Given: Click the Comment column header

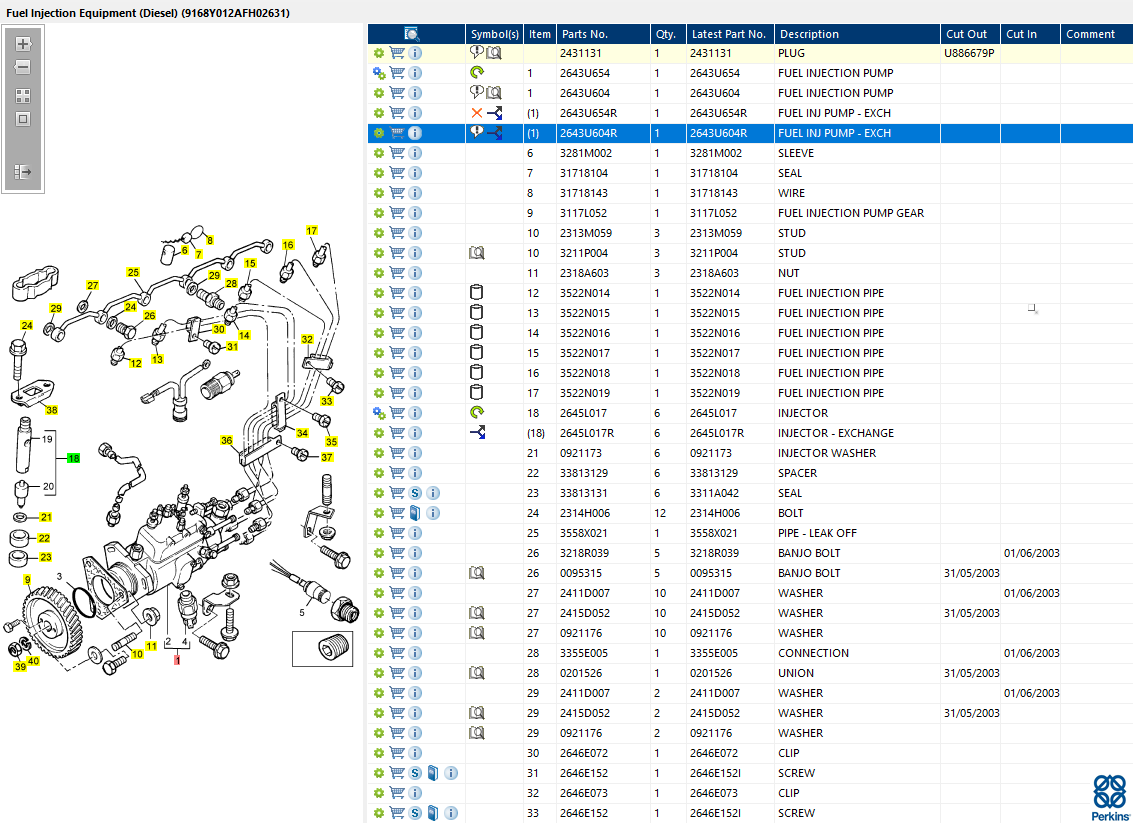Looking at the screenshot, I should (x=1096, y=34).
